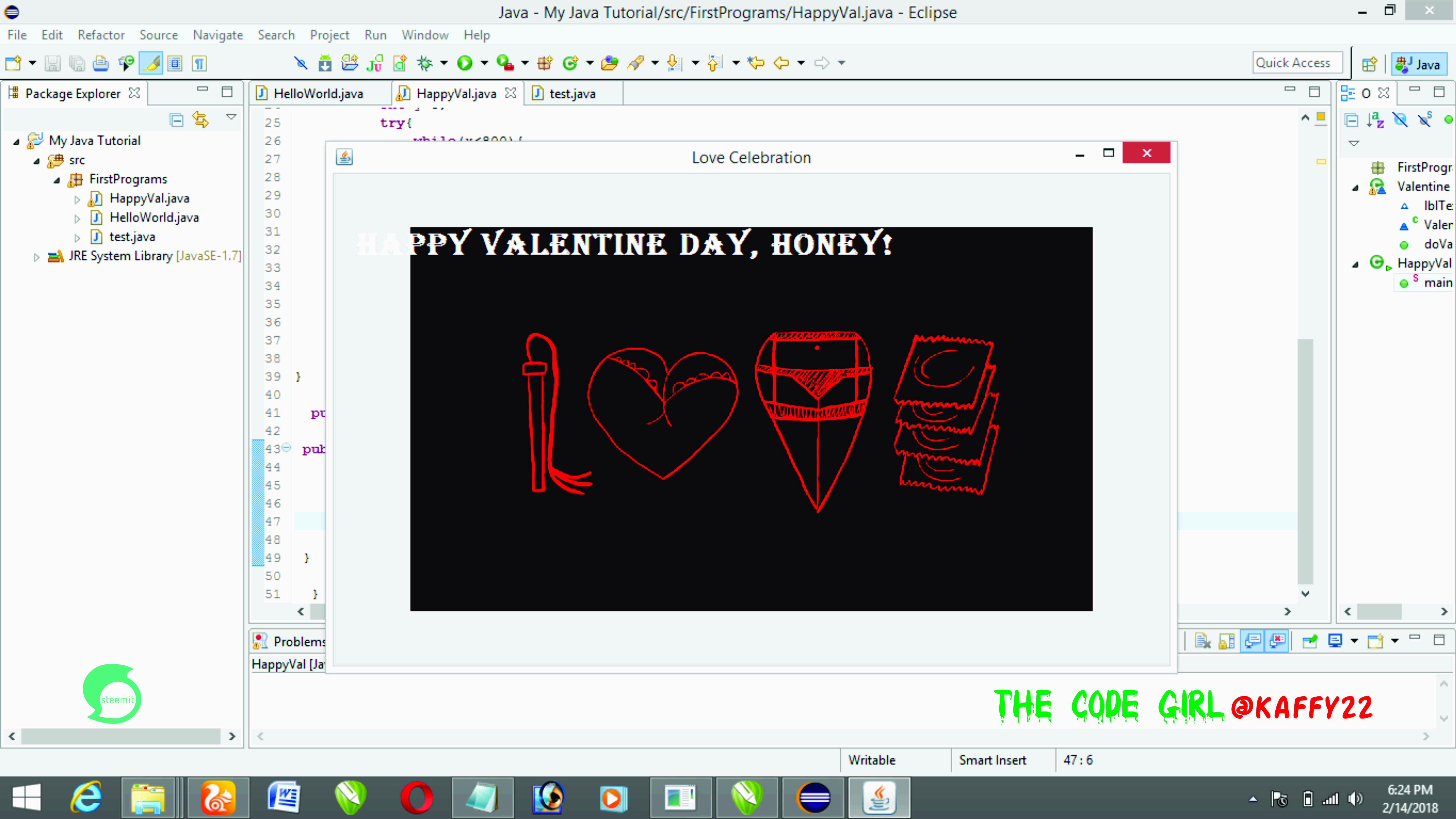Toggle Pin Console

(x=1310, y=641)
